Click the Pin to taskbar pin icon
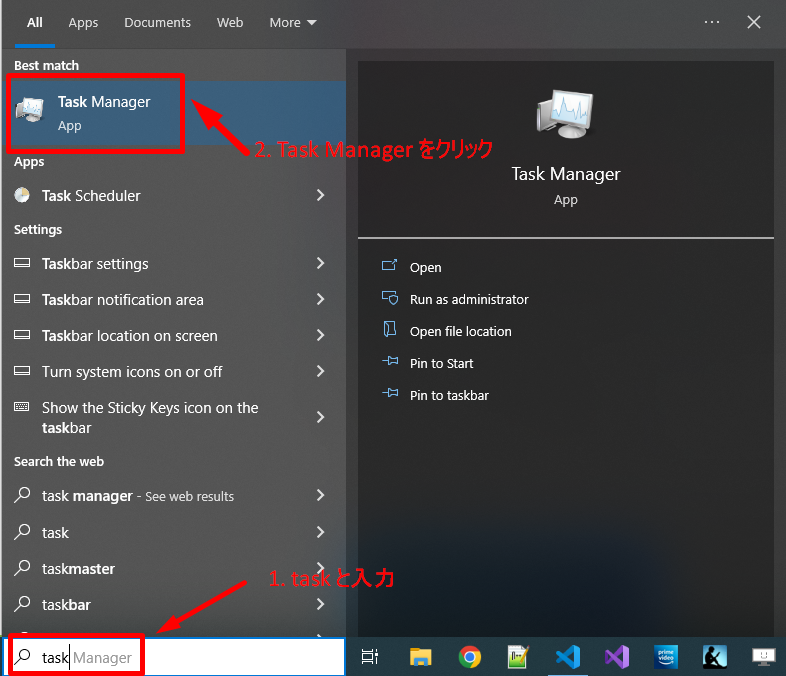 click(x=390, y=393)
